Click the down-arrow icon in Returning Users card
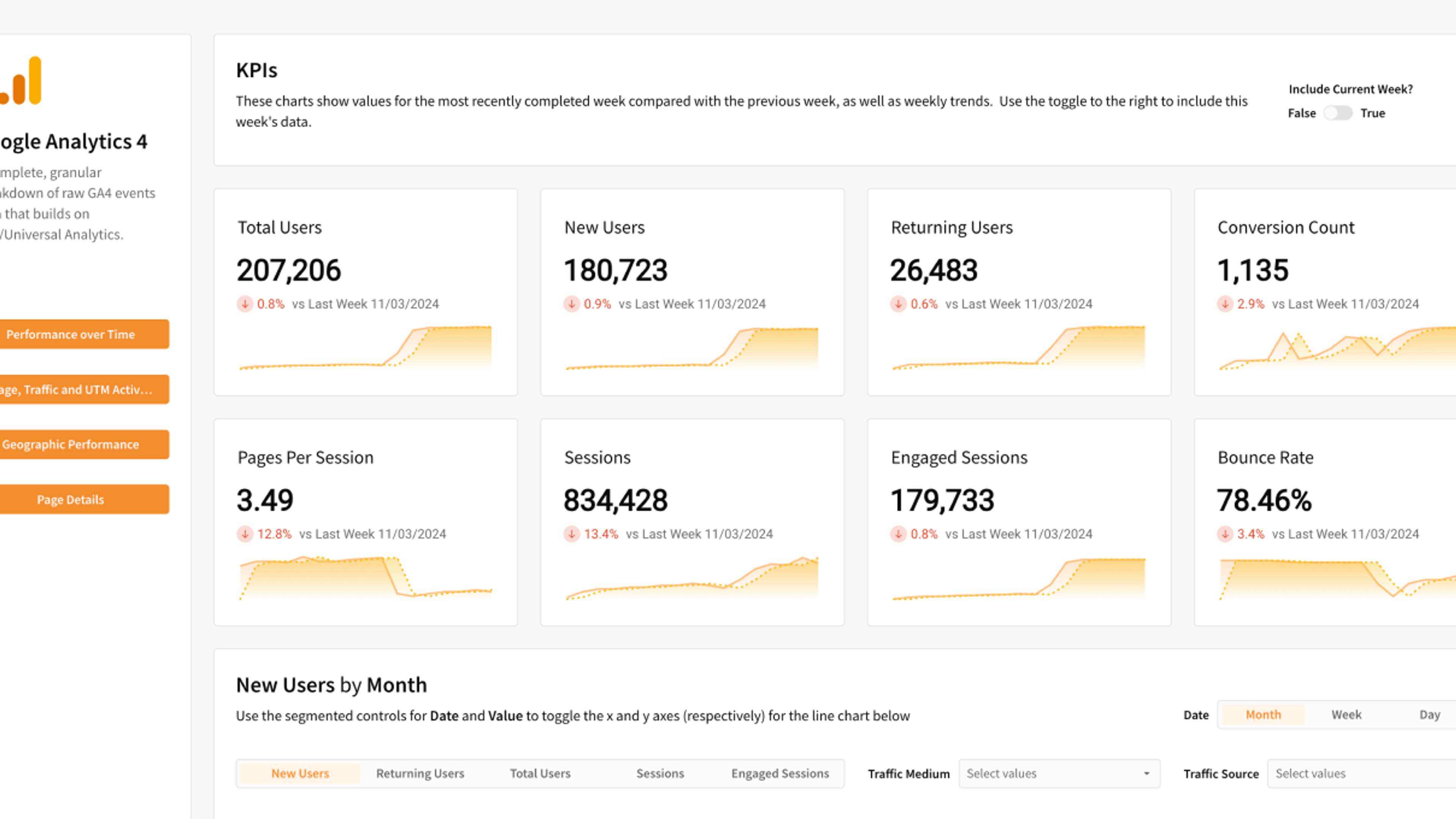Viewport: 1456px width, 819px height. pos(898,304)
